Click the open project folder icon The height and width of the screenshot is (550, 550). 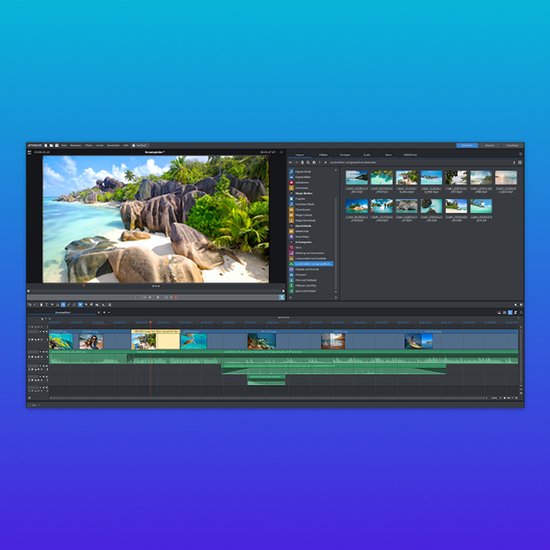tap(51, 145)
